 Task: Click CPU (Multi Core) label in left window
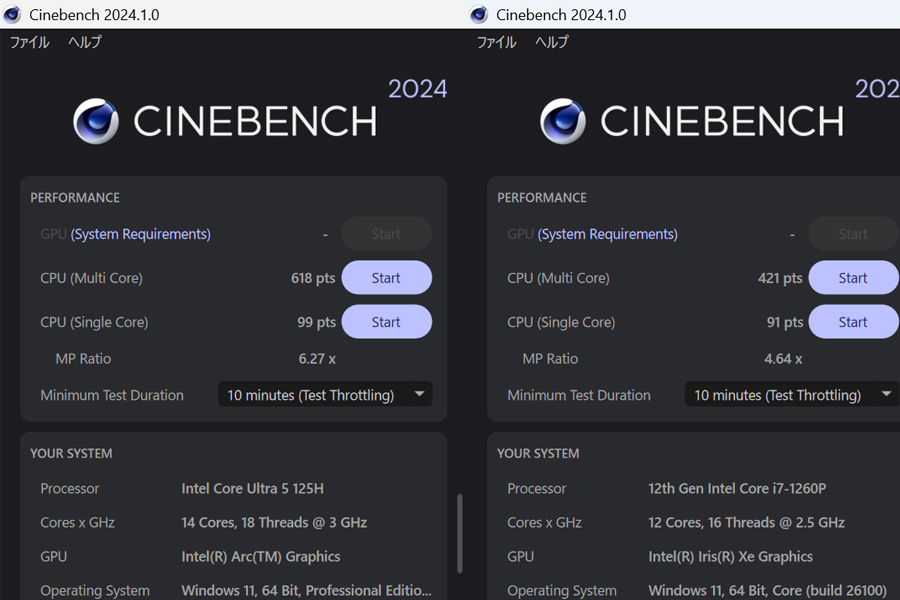point(91,278)
